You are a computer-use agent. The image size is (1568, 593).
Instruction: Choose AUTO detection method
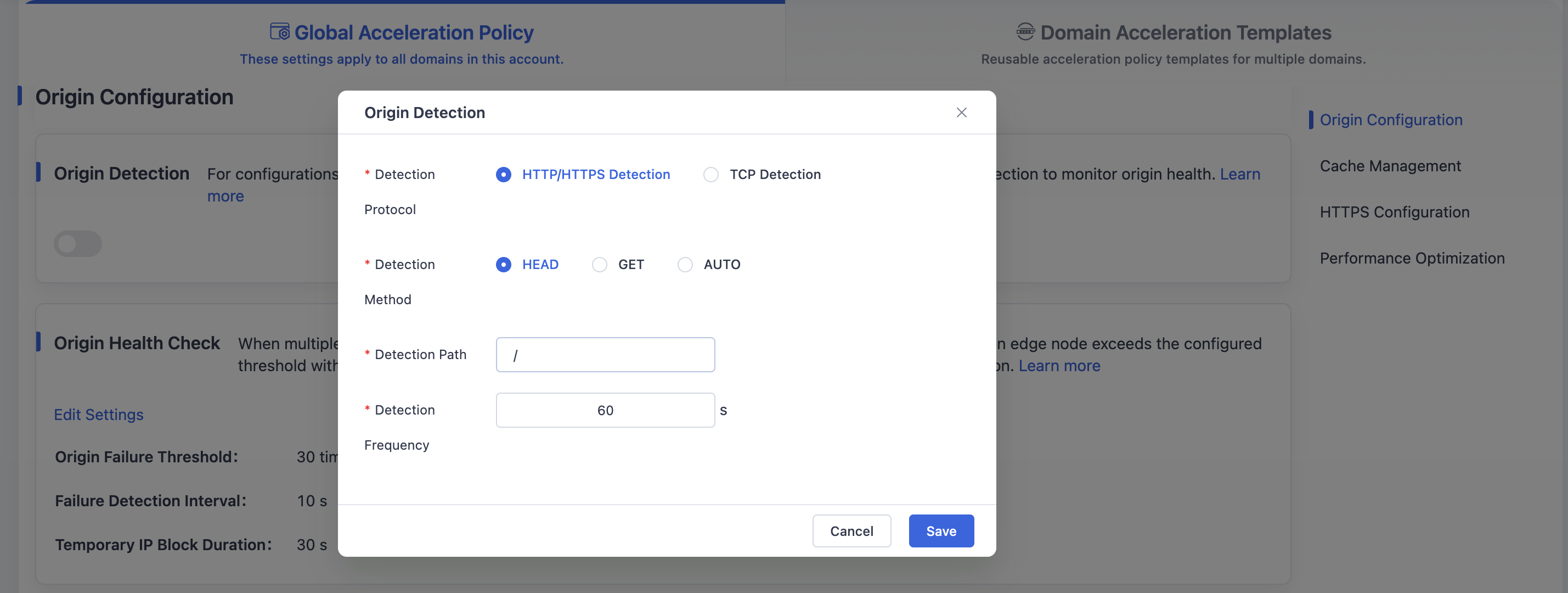pos(708,265)
